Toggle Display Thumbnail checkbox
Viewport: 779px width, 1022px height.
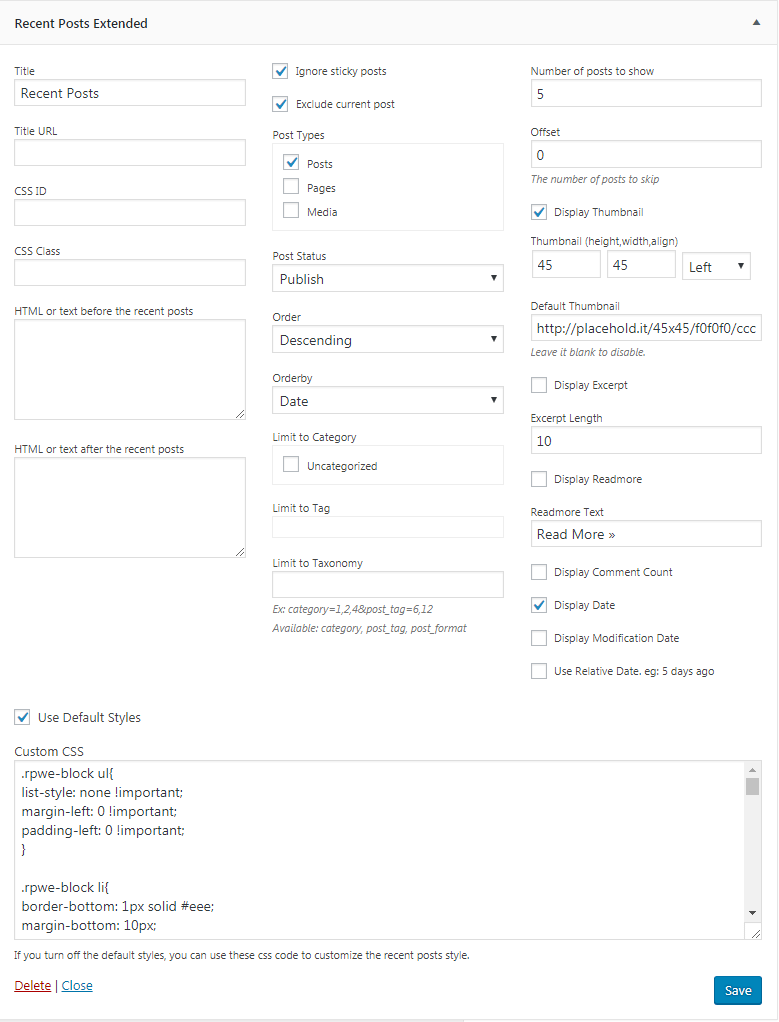coord(539,212)
